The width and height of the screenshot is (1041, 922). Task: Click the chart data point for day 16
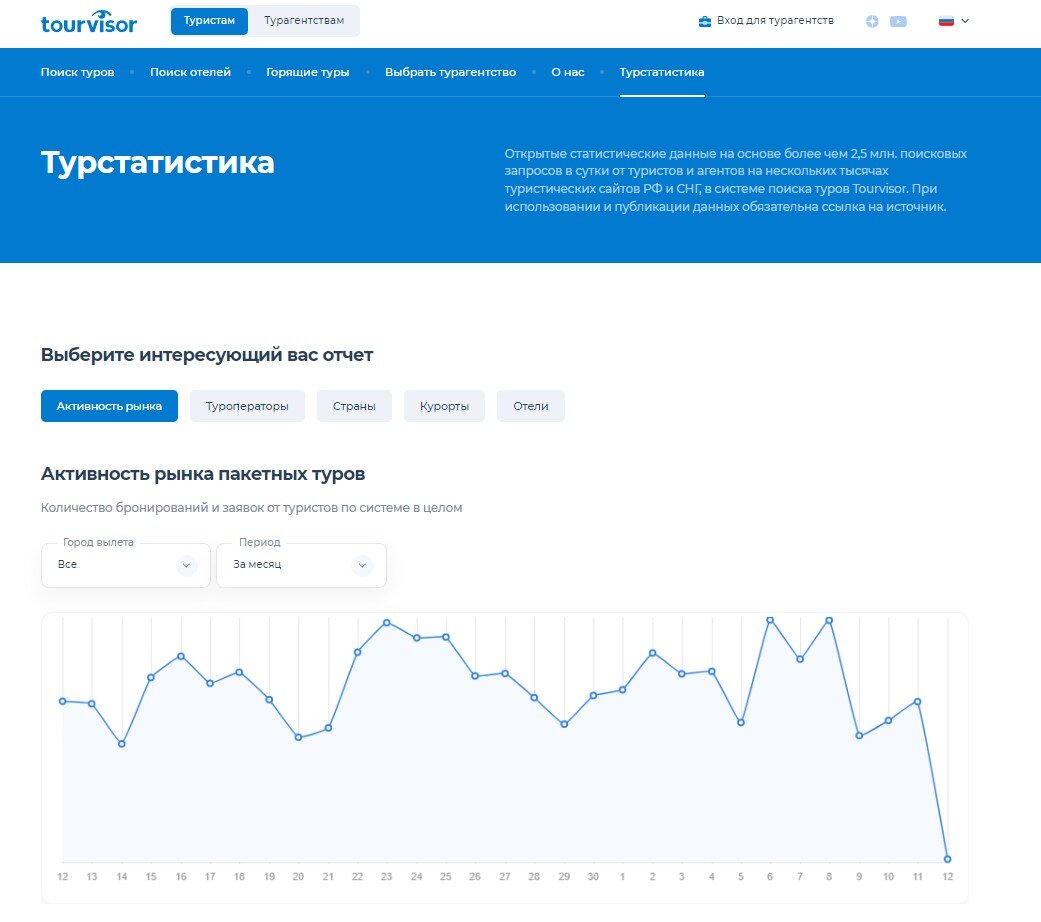coord(181,656)
